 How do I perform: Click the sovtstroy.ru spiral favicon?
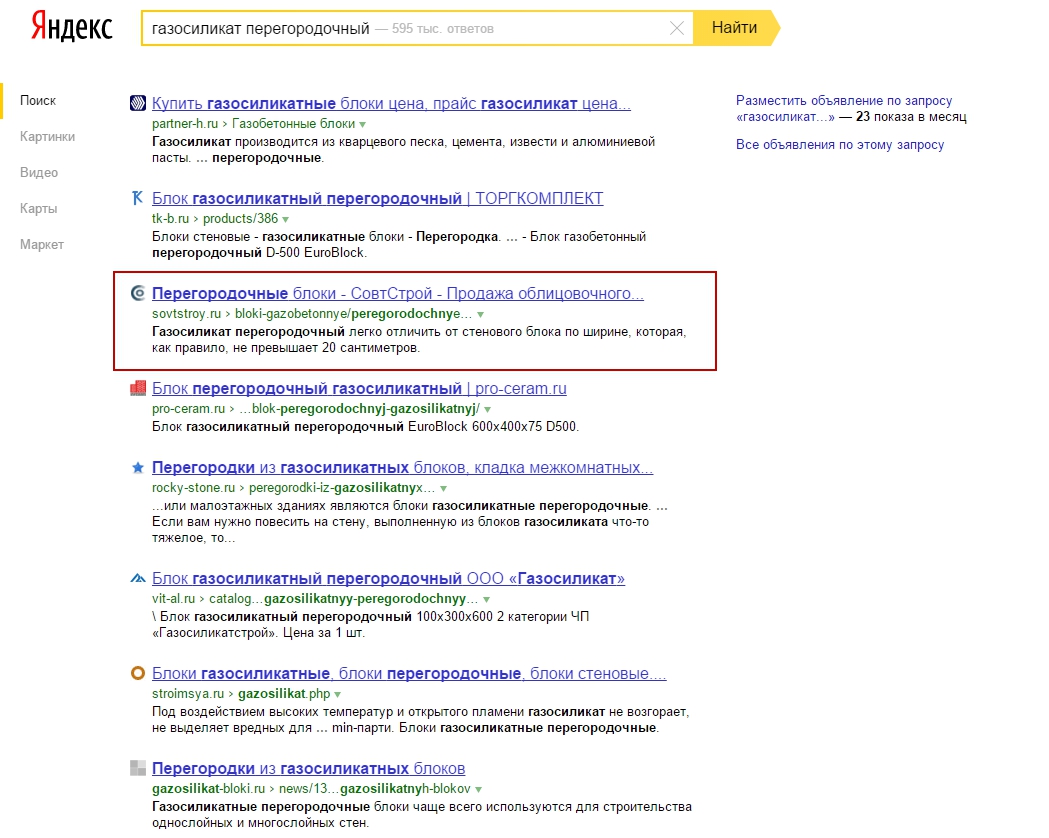coord(138,293)
